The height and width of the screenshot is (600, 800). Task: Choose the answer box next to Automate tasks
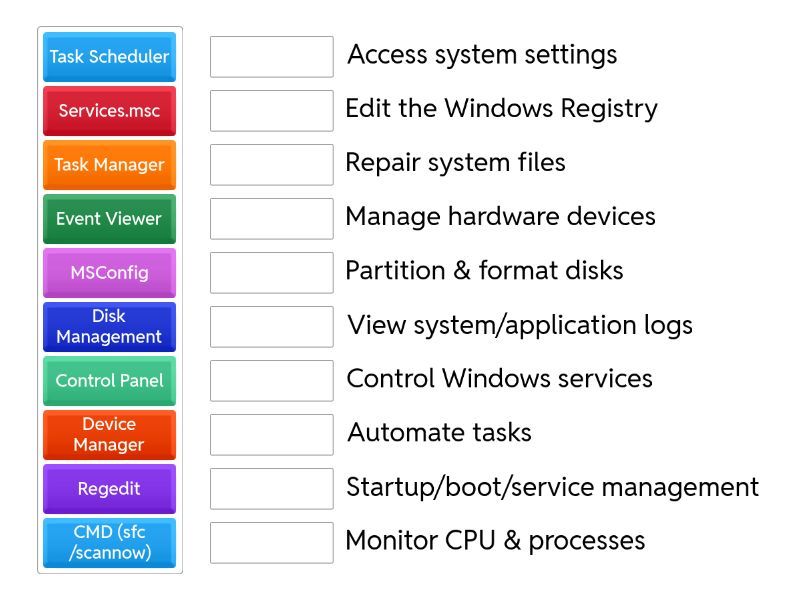click(x=271, y=435)
